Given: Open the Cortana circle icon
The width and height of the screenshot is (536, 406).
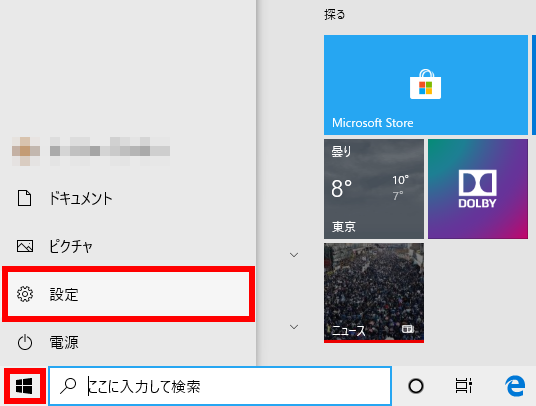Looking at the screenshot, I should pyautogui.click(x=416, y=386).
